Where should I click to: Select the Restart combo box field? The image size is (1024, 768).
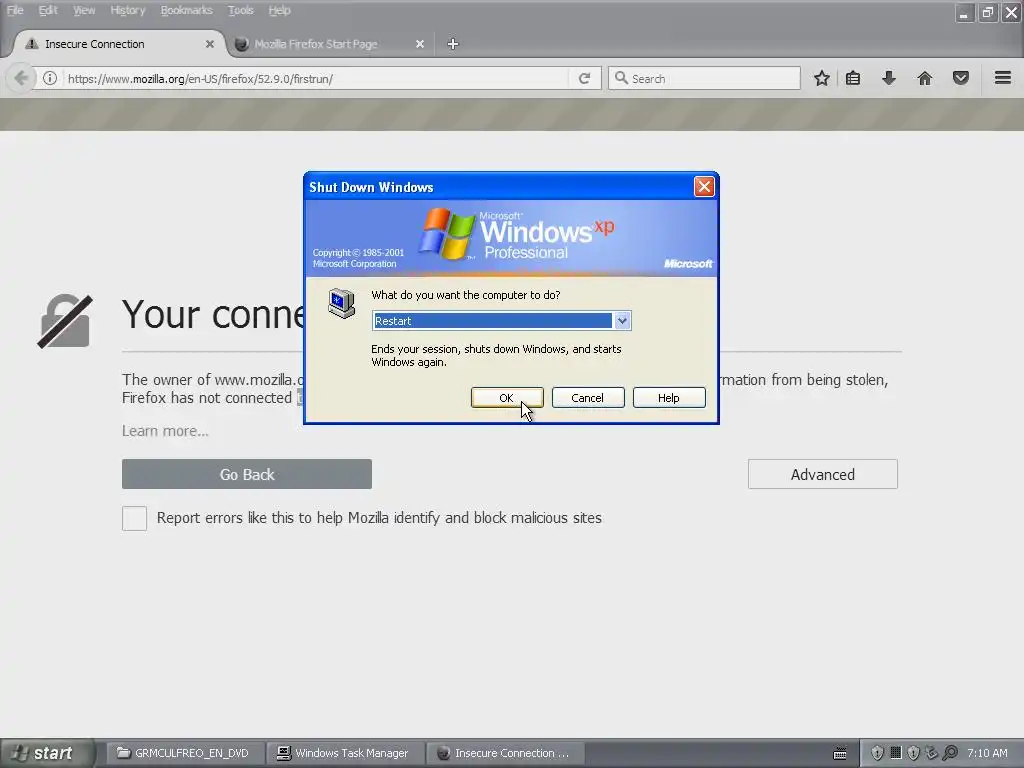[x=502, y=321]
